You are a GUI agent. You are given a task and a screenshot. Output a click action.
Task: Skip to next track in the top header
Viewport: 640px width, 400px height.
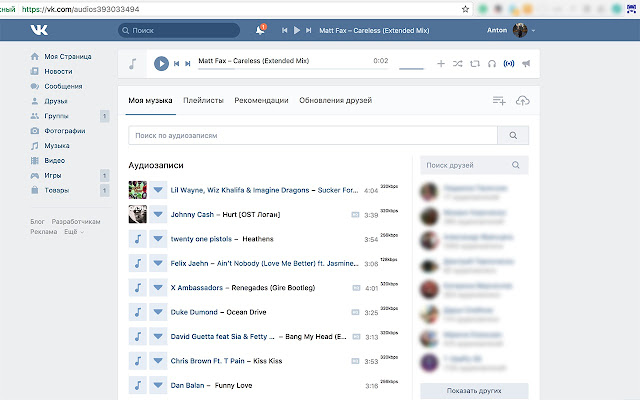[309, 30]
